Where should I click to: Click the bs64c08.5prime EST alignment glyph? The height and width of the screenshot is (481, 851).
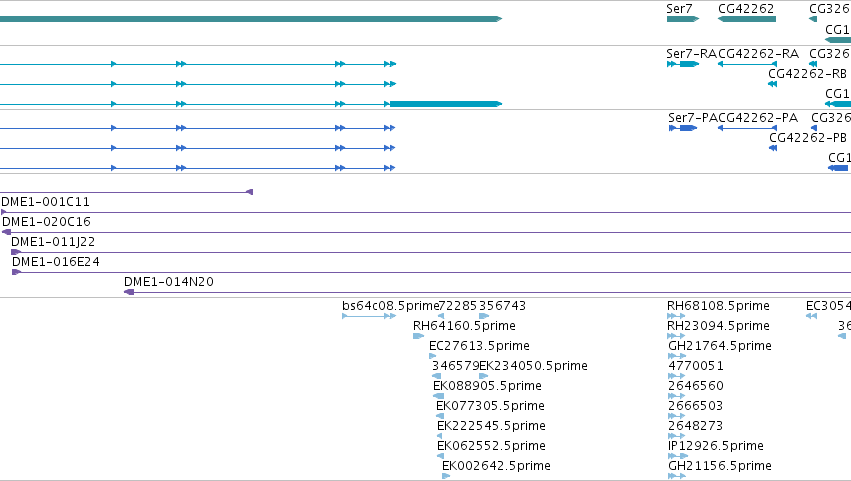pos(369,316)
